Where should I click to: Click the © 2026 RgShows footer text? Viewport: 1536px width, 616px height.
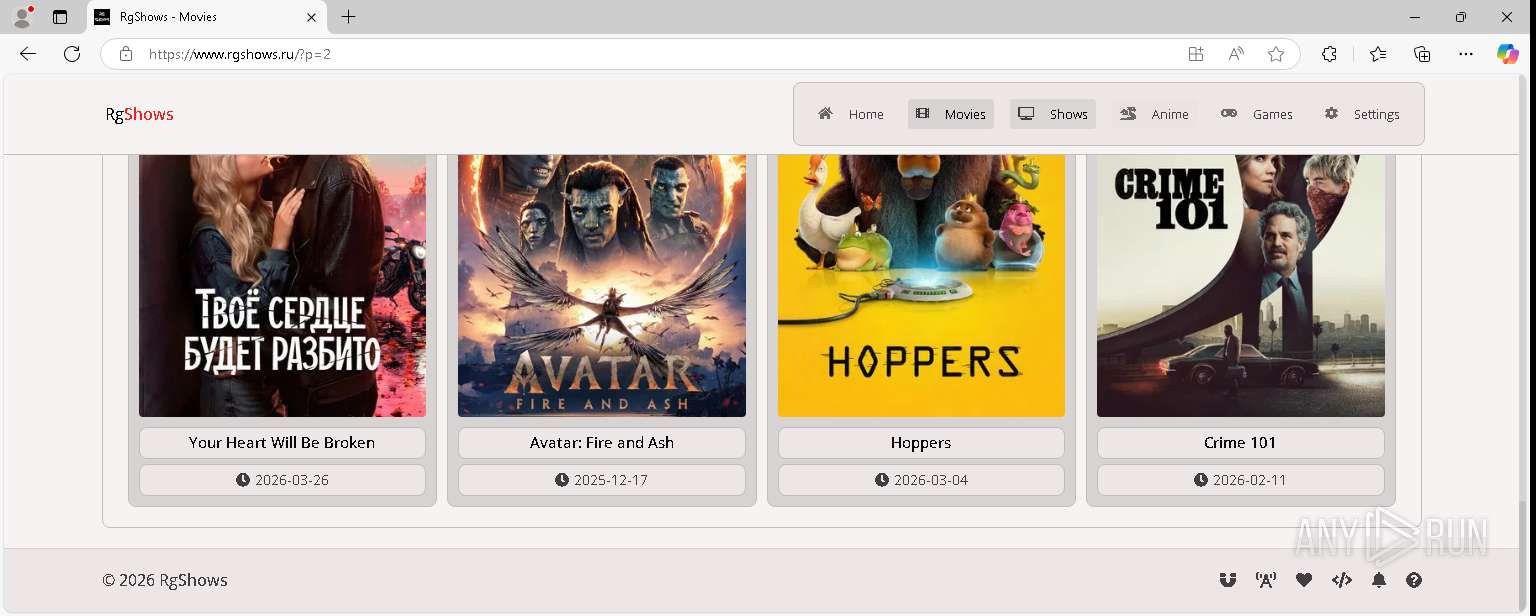click(165, 580)
